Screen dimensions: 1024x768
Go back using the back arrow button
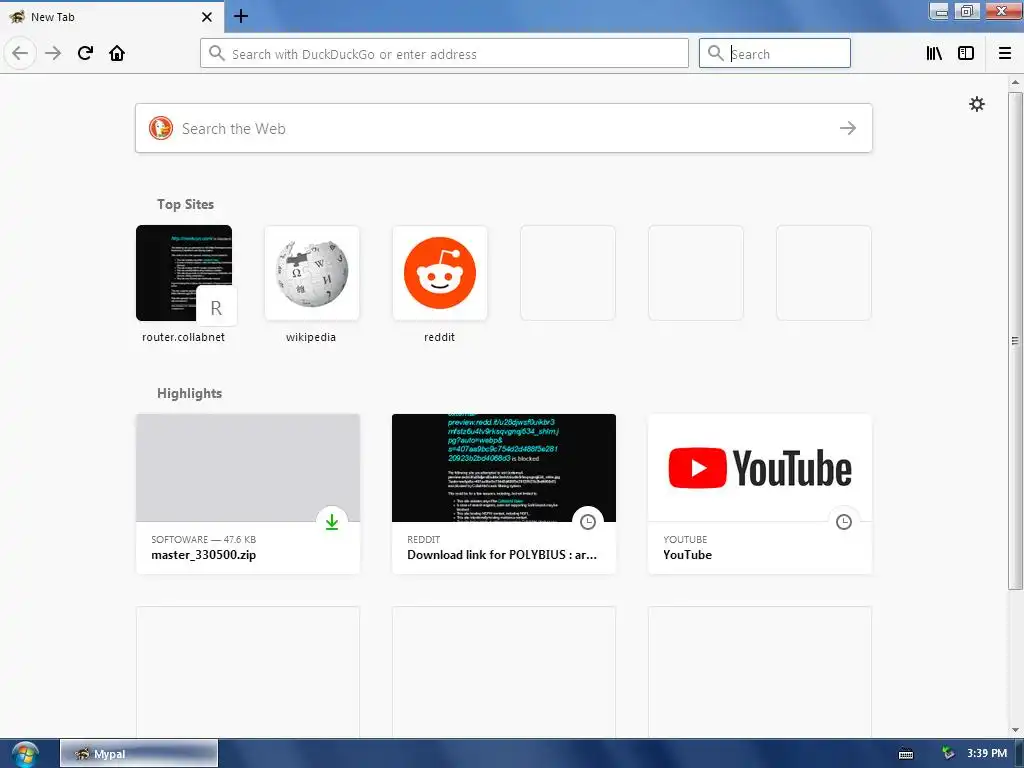coord(20,53)
